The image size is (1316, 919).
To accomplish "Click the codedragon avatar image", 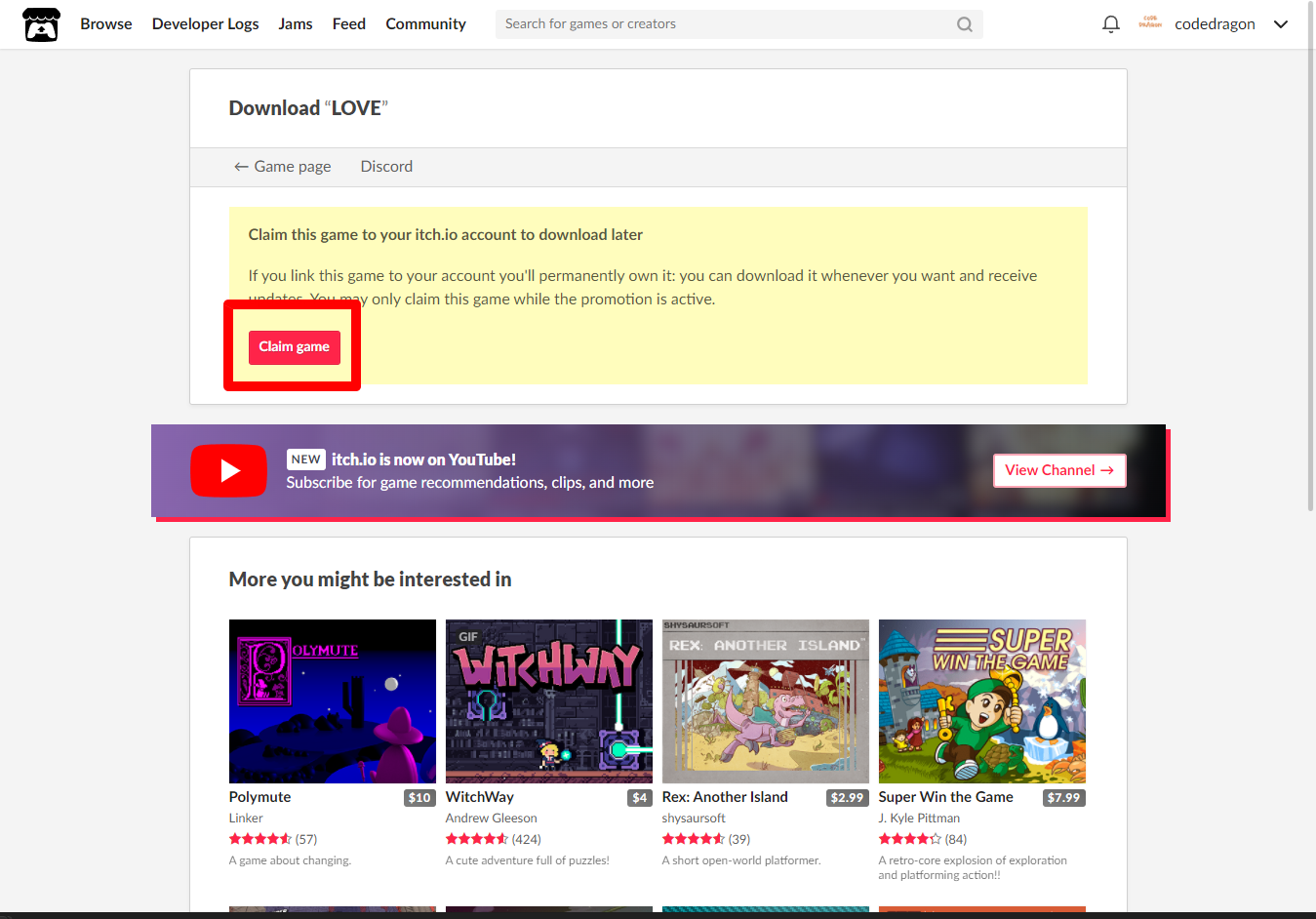I will coord(1150,24).
